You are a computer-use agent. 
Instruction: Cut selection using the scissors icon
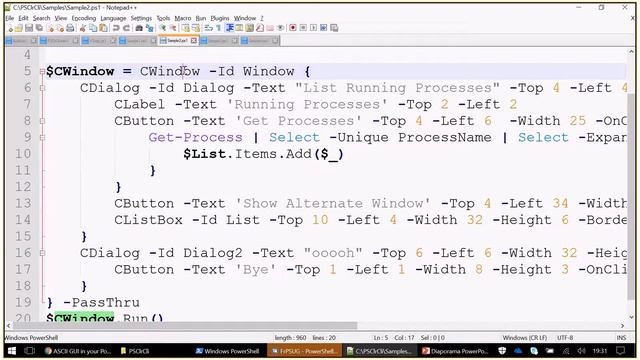[83, 28]
